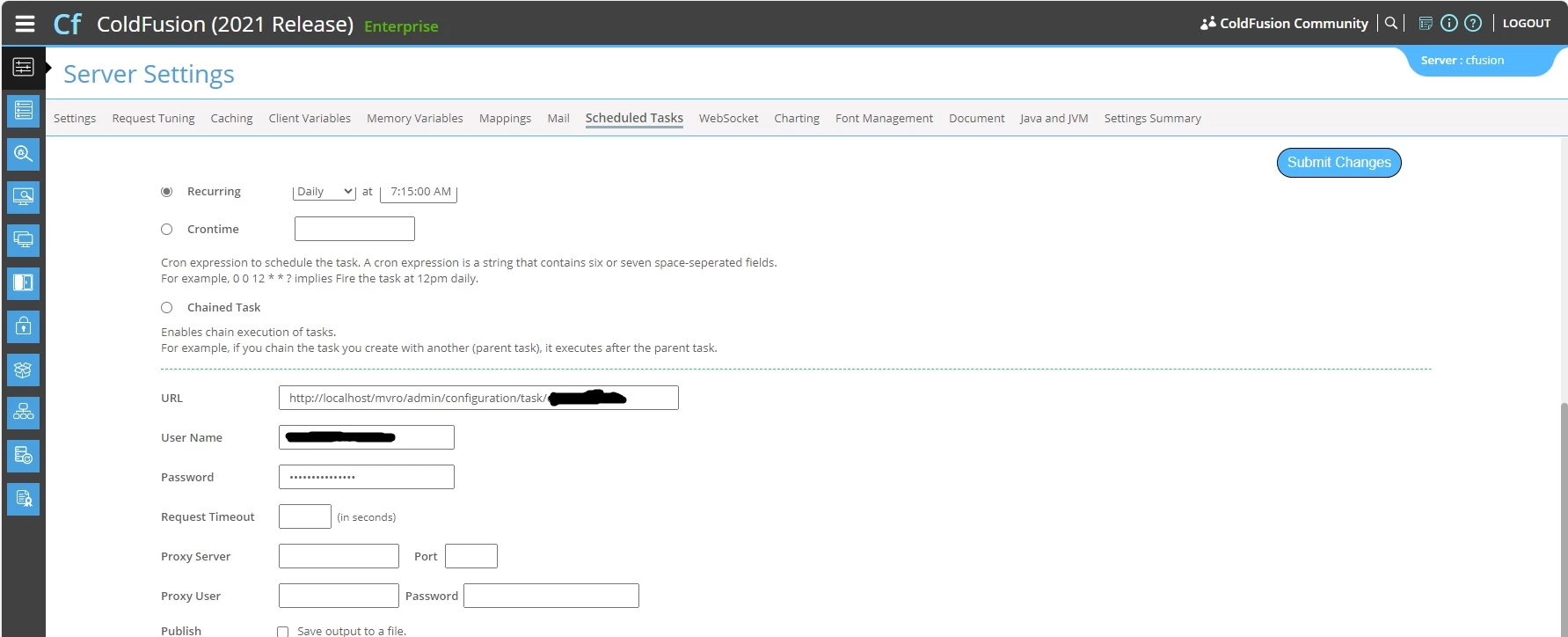The width and height of the screenshot is (1568, 637).
Task: Switch to the Caching tab
Action: pos(231,118)
